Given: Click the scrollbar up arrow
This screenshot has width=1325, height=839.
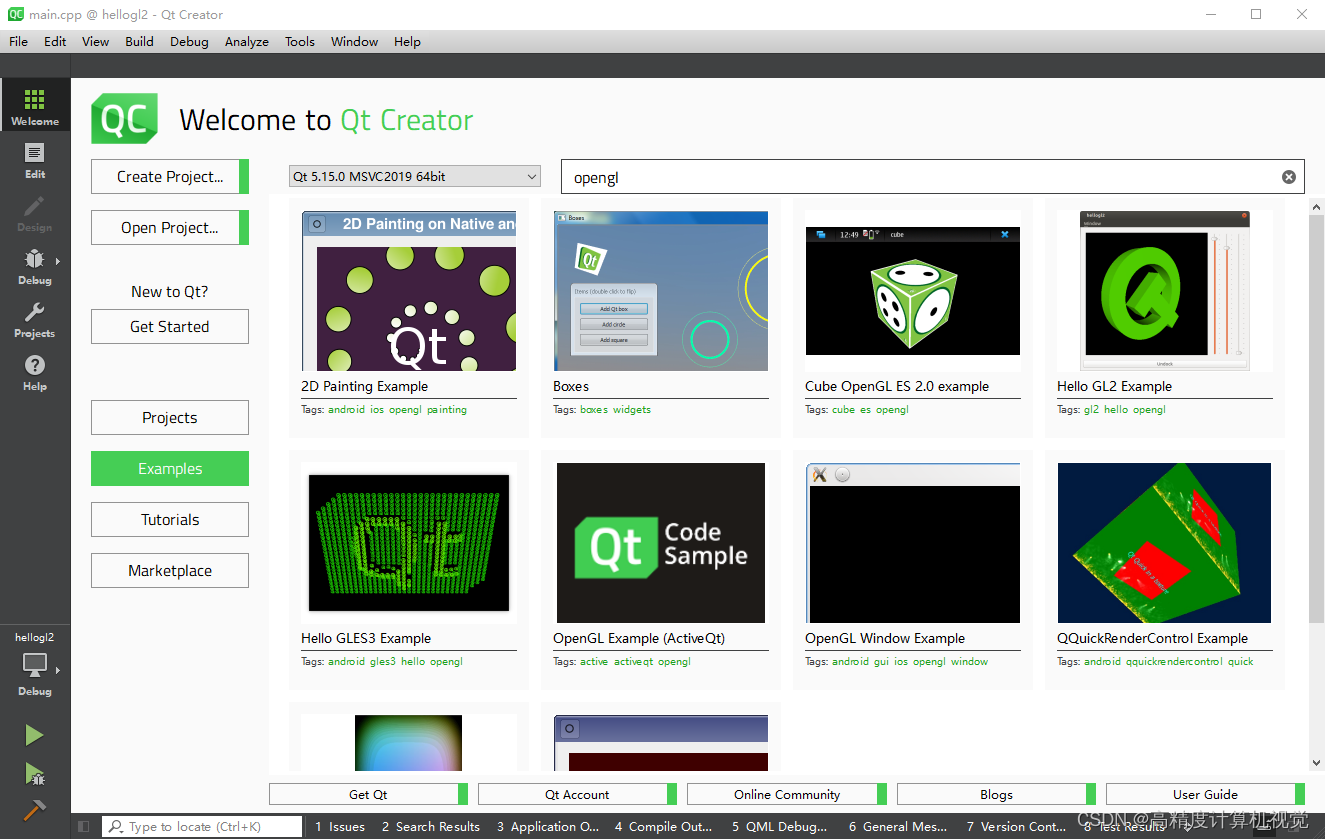Looking at the screenshot, I should 1316,206.
